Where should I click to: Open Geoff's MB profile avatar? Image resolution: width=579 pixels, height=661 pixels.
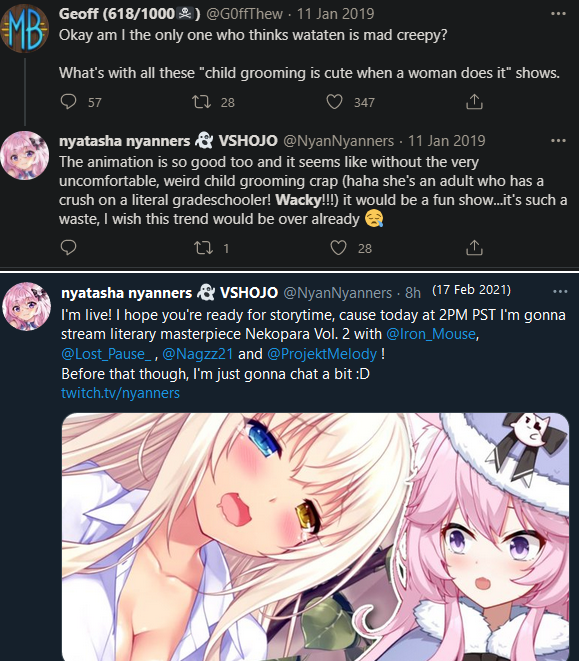pyautogui.click(x=25, y=28)
